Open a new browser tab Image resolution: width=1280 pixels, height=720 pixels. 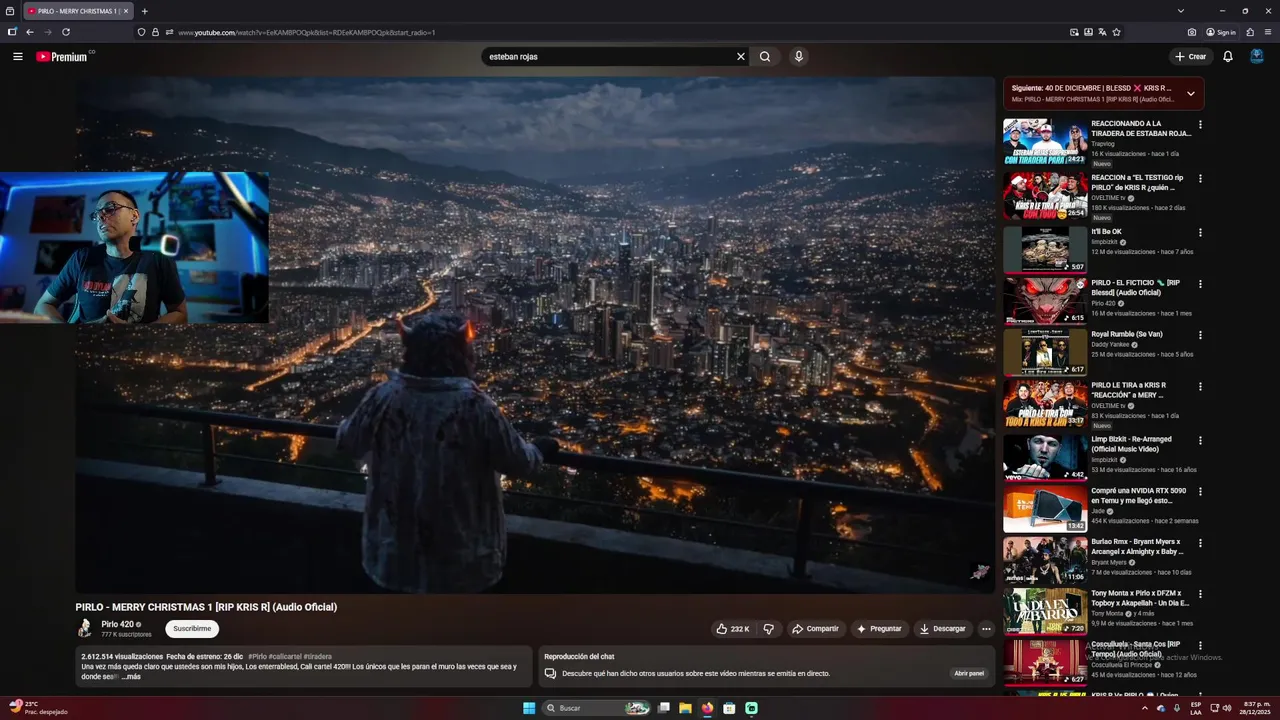pyautogui.click(x=145, y=11)
